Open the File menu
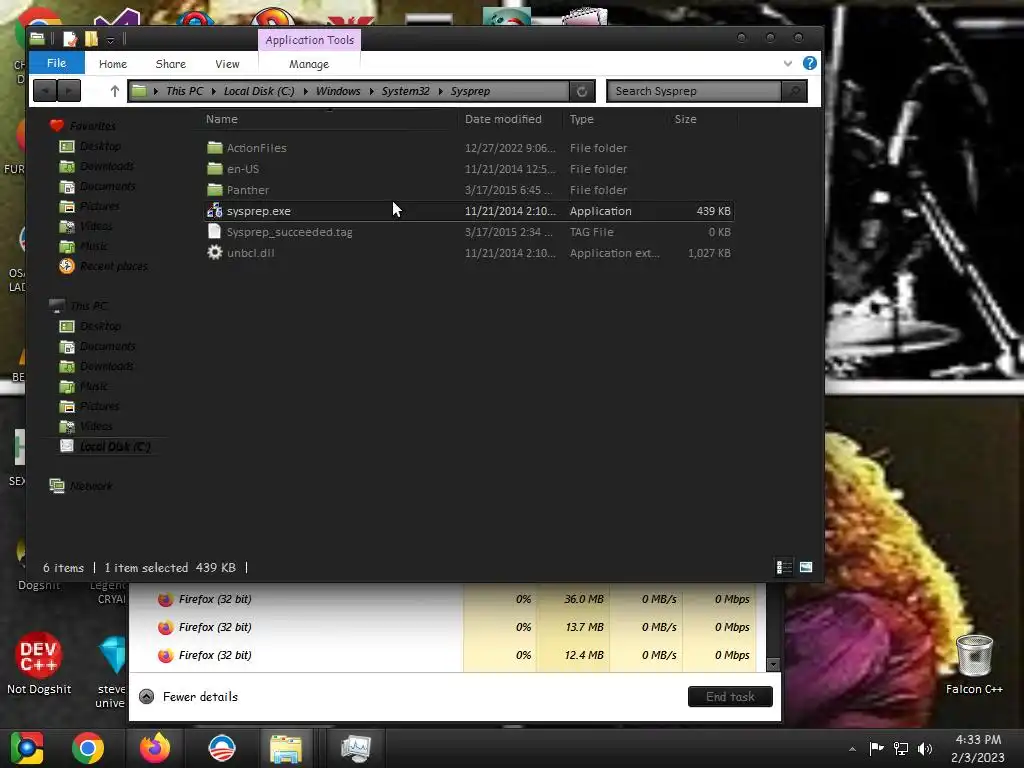Image resolution: width=1024 pixels, height=768 pixels. tap(56, 63)
